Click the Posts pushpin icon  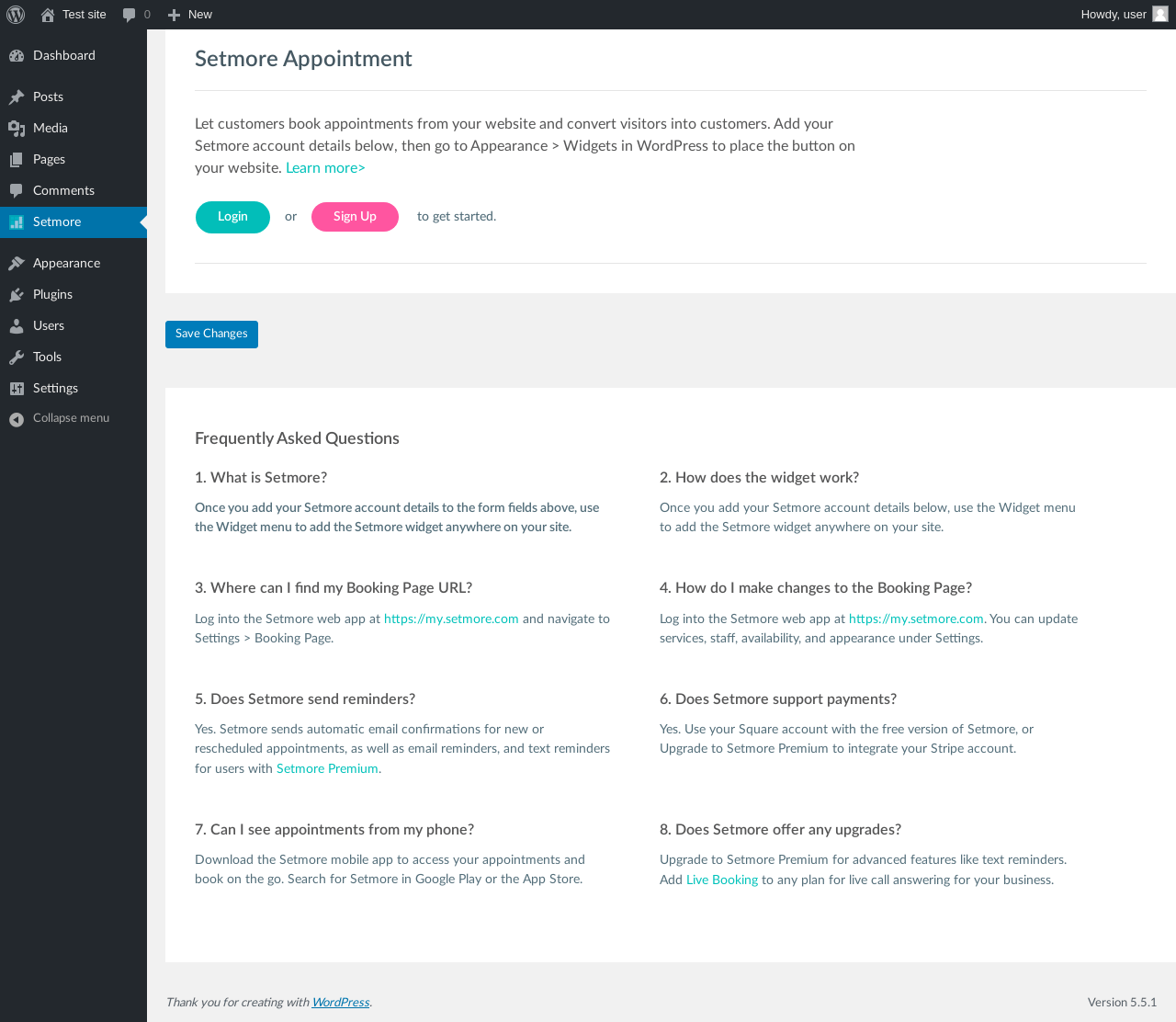pos(17,97)
